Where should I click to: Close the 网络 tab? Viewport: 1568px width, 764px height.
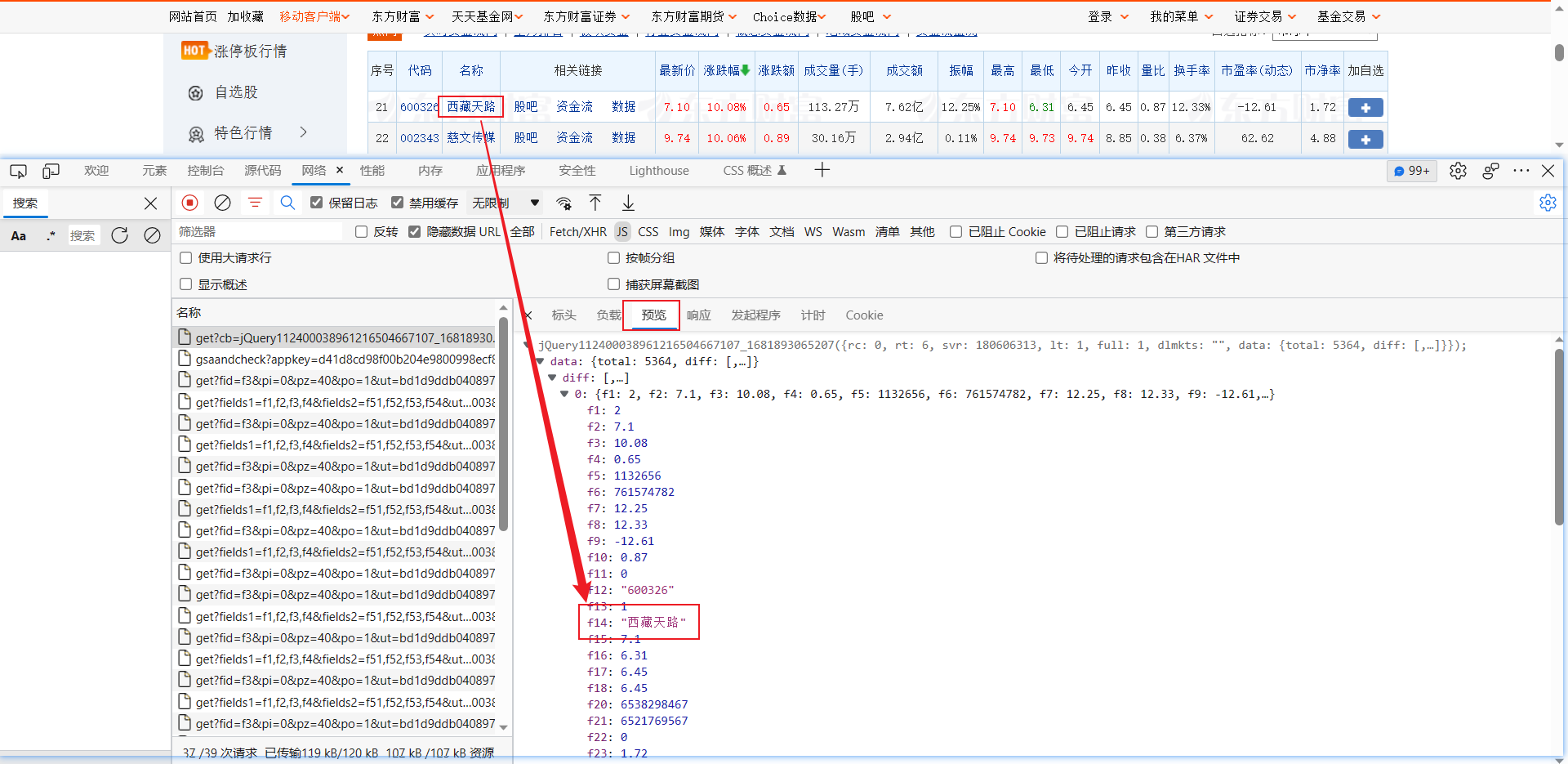tap(340, 170)
